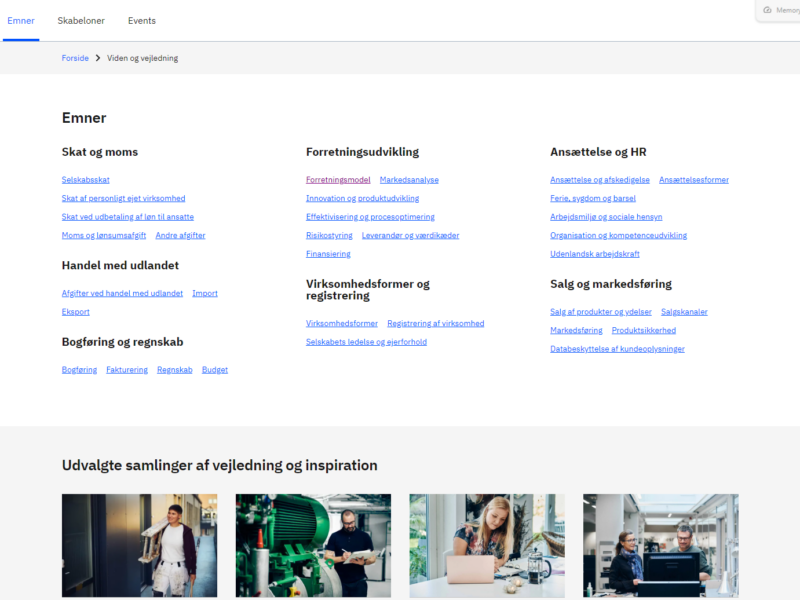Image resolution: width=800 pixels, height=600 pixels.
Task: Go to Forside breadcrumb link
Action: (75, 58)
